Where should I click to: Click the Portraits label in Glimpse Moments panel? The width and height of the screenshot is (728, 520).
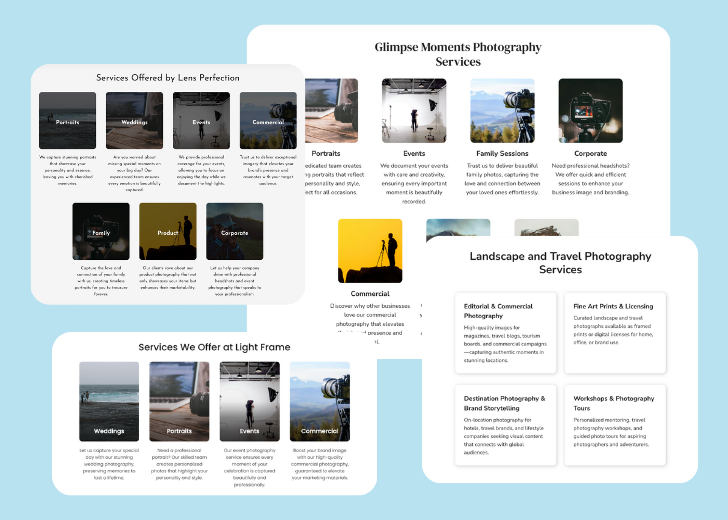(x=325, y=153)
